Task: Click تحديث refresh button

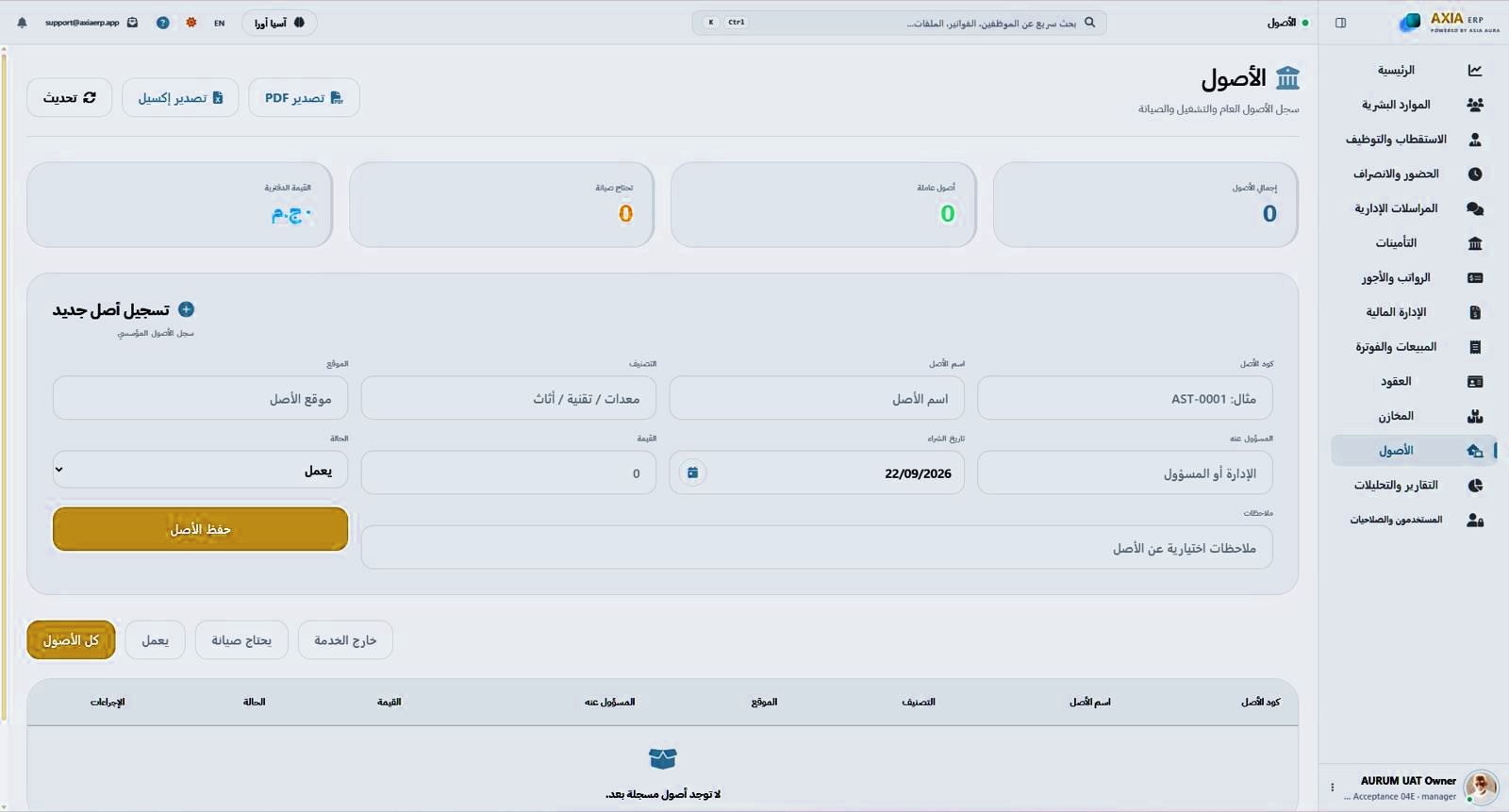Action: (x=70, y=97)
